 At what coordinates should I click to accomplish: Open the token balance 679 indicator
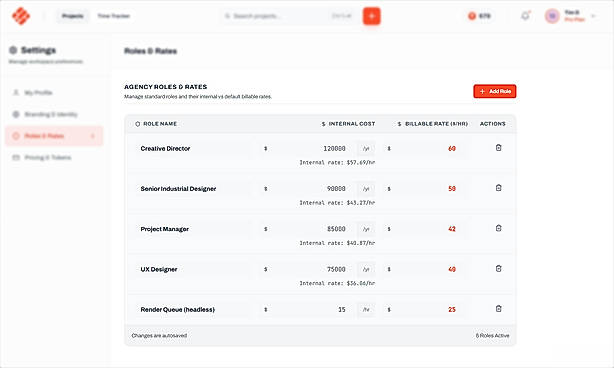point(479,16)
